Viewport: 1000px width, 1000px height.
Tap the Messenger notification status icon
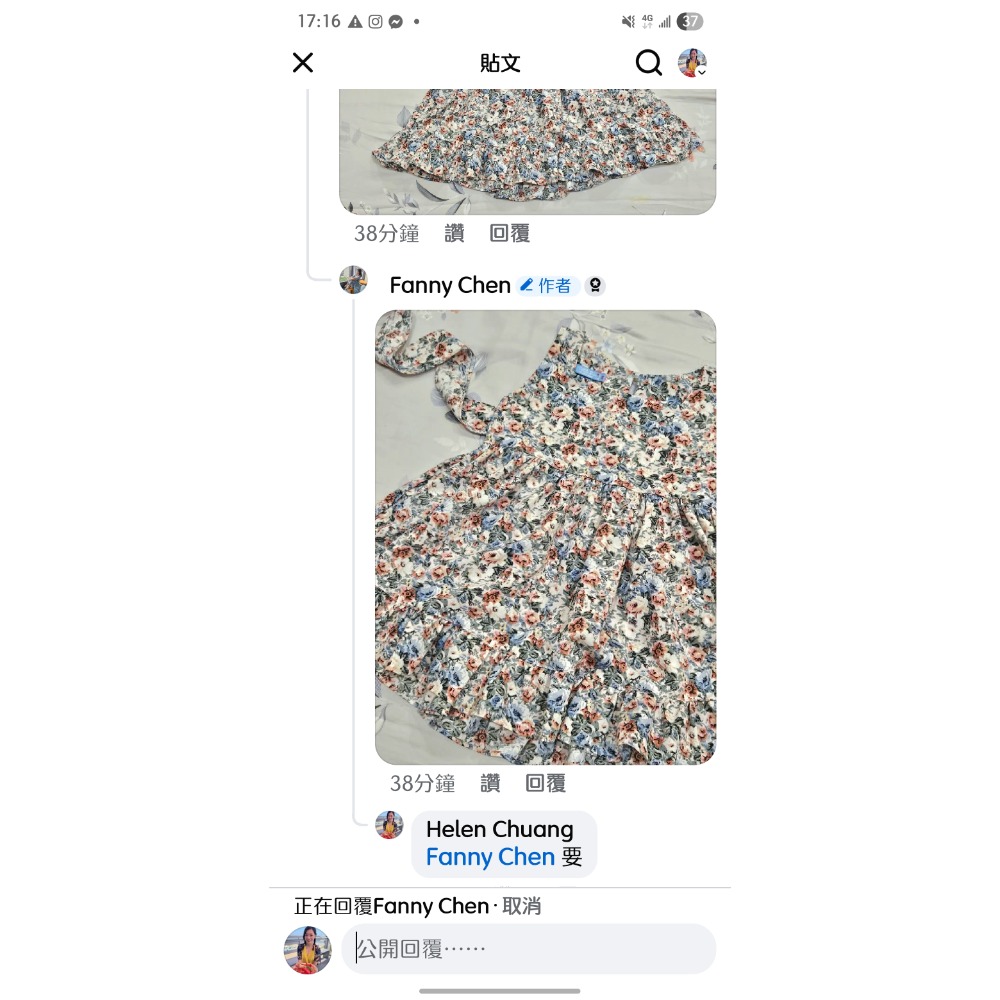395,22
